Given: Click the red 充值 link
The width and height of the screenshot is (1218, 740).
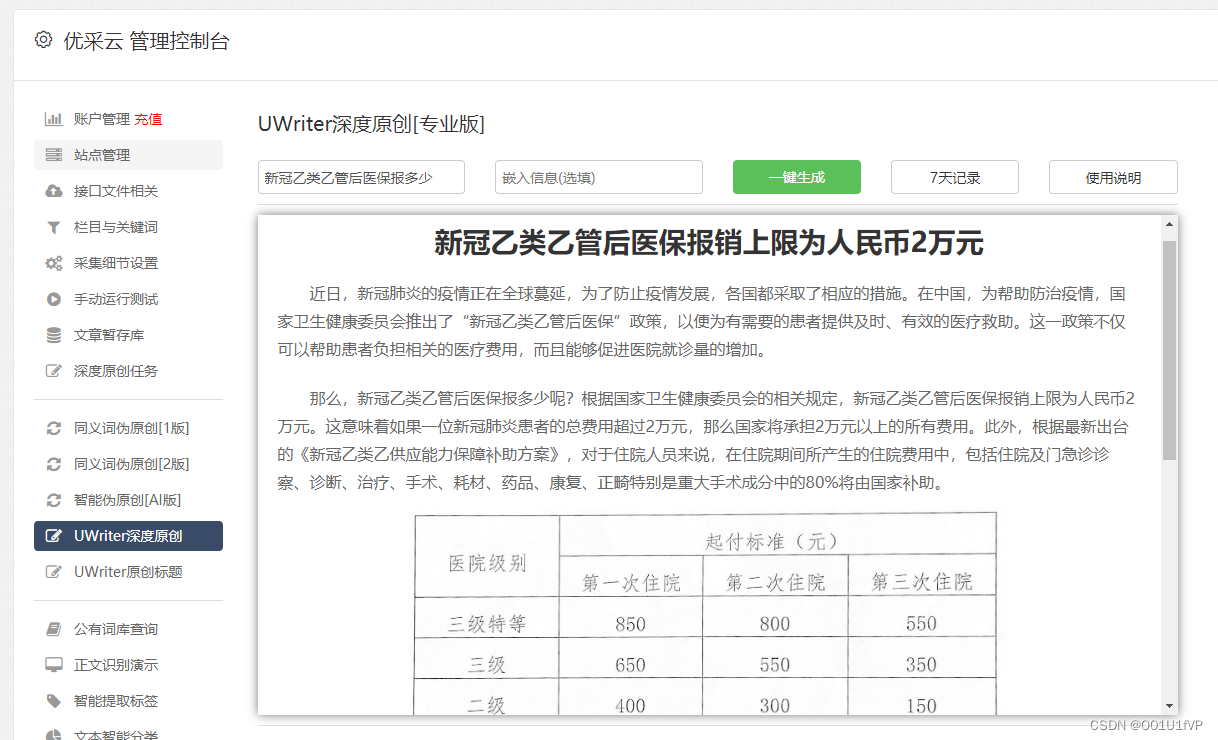Looking at the screenshot, I should point(148,119).
